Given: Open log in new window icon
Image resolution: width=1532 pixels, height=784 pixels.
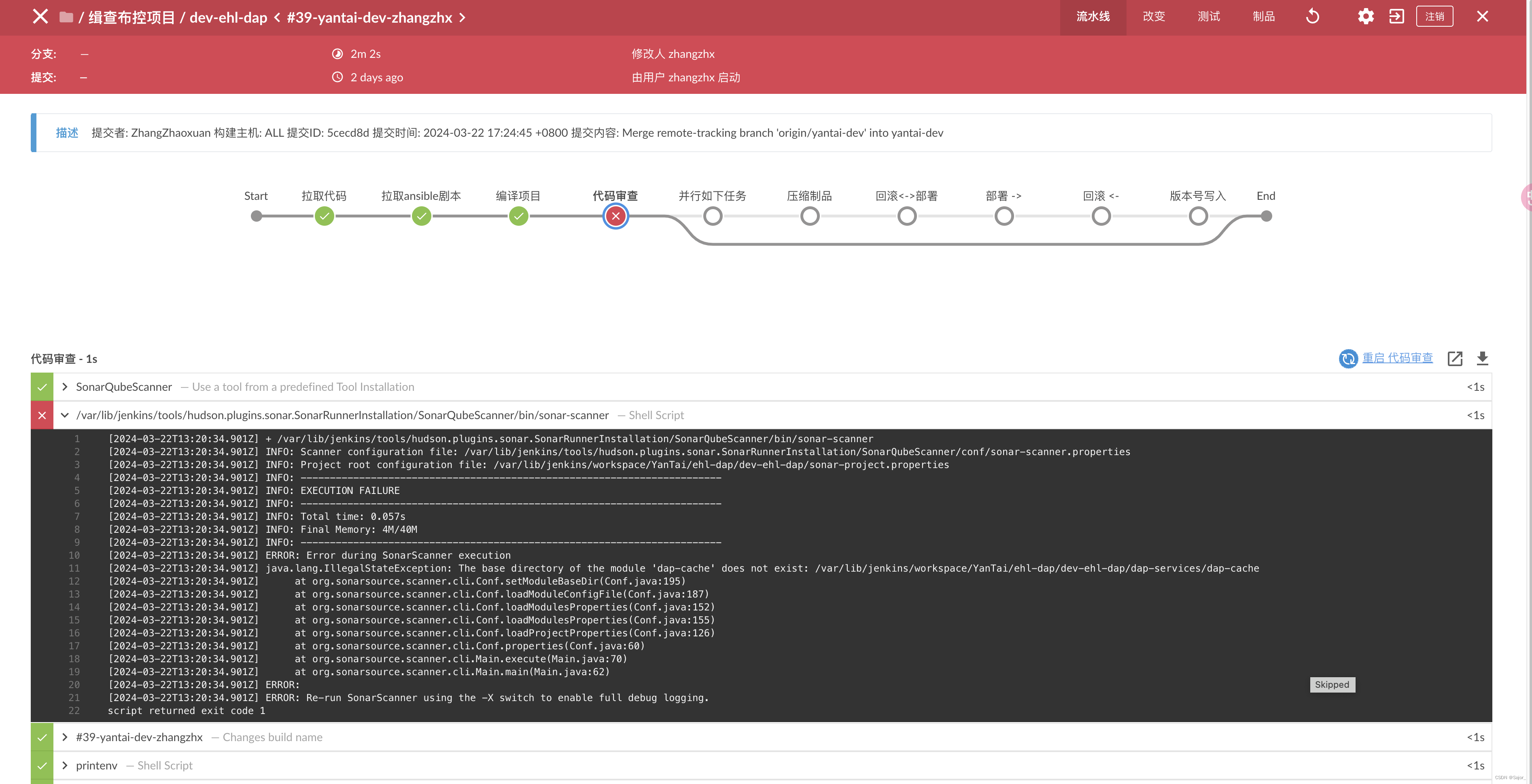Looking at the screenshot, I should click(x=1455, y=358).
